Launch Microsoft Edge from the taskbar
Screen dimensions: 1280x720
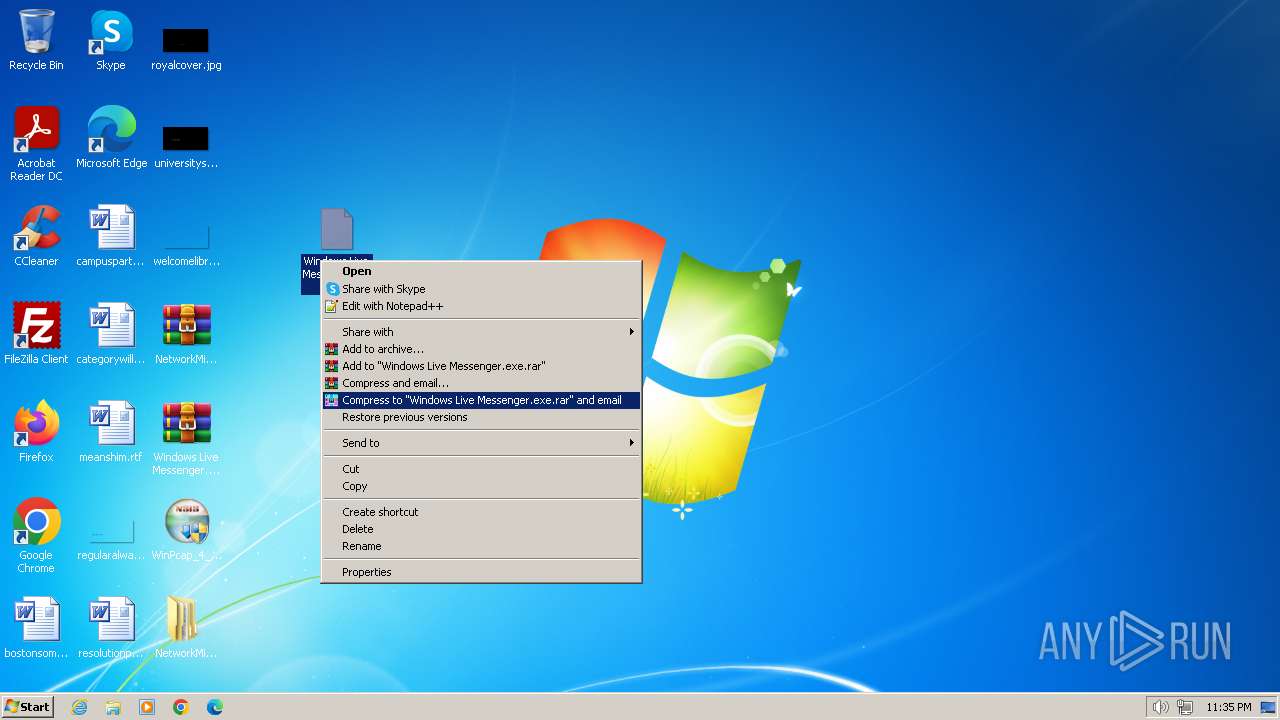point(215,707)
